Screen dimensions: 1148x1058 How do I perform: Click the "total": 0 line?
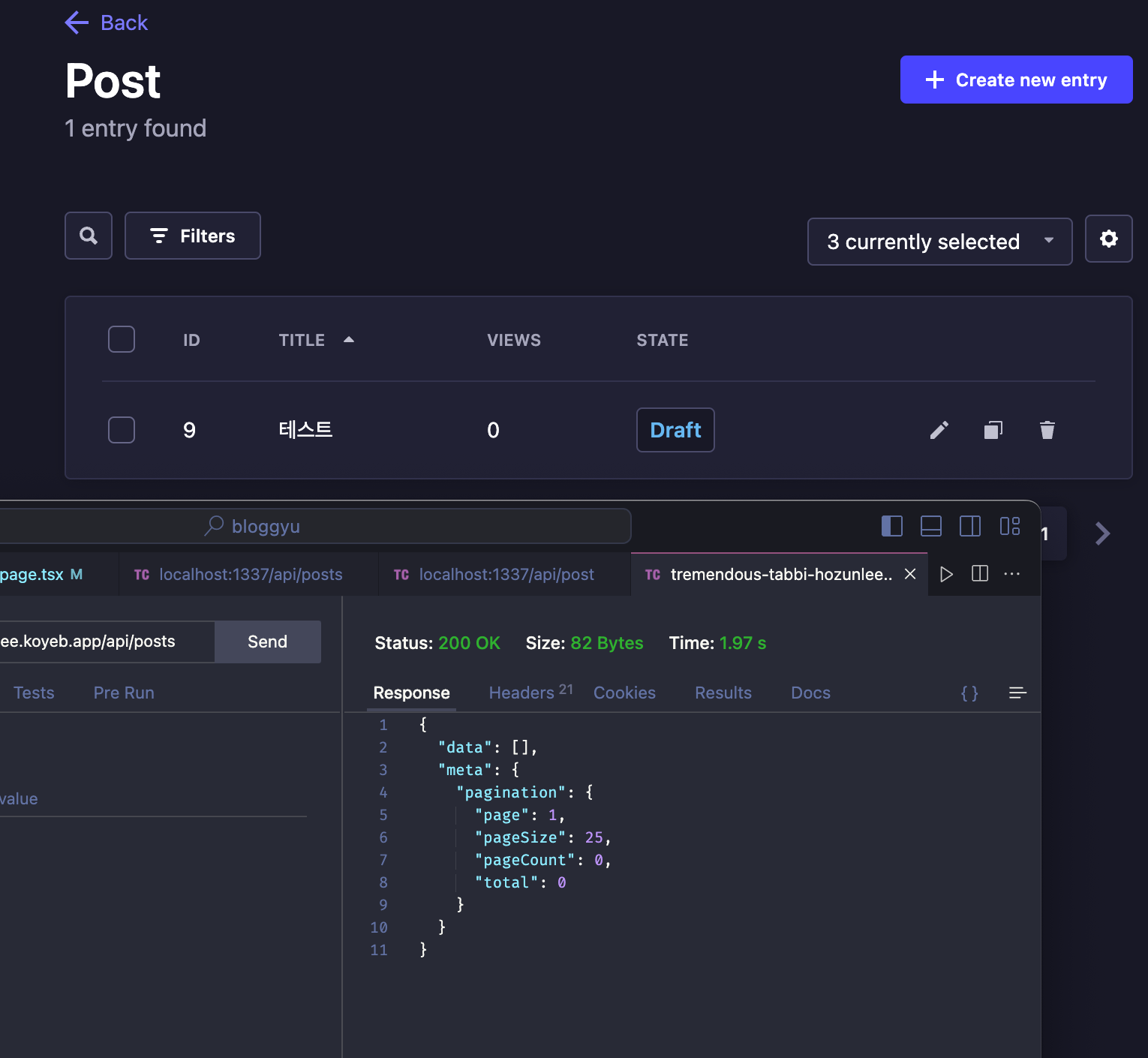coord(521,882)
